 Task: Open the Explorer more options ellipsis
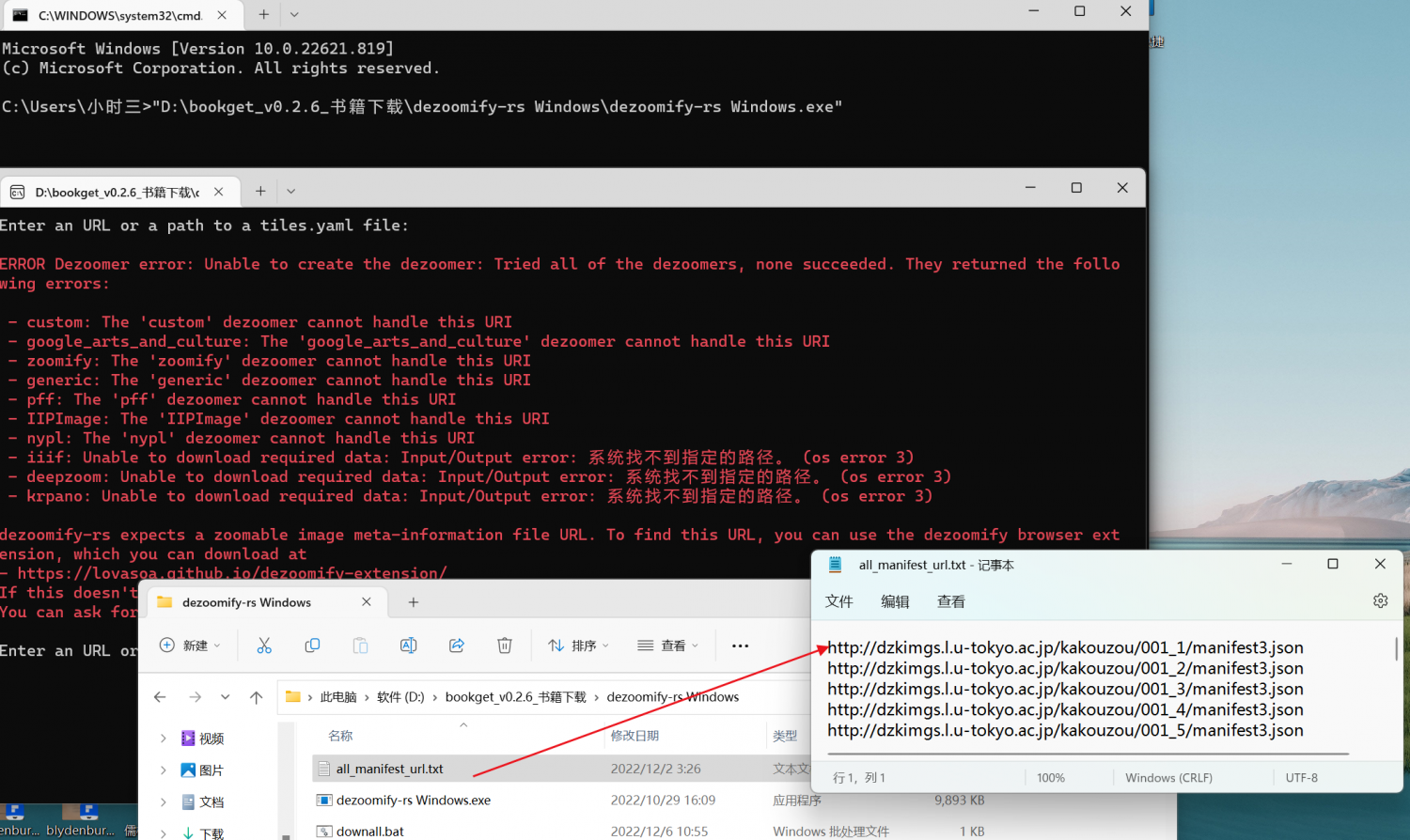pos(740,646)
